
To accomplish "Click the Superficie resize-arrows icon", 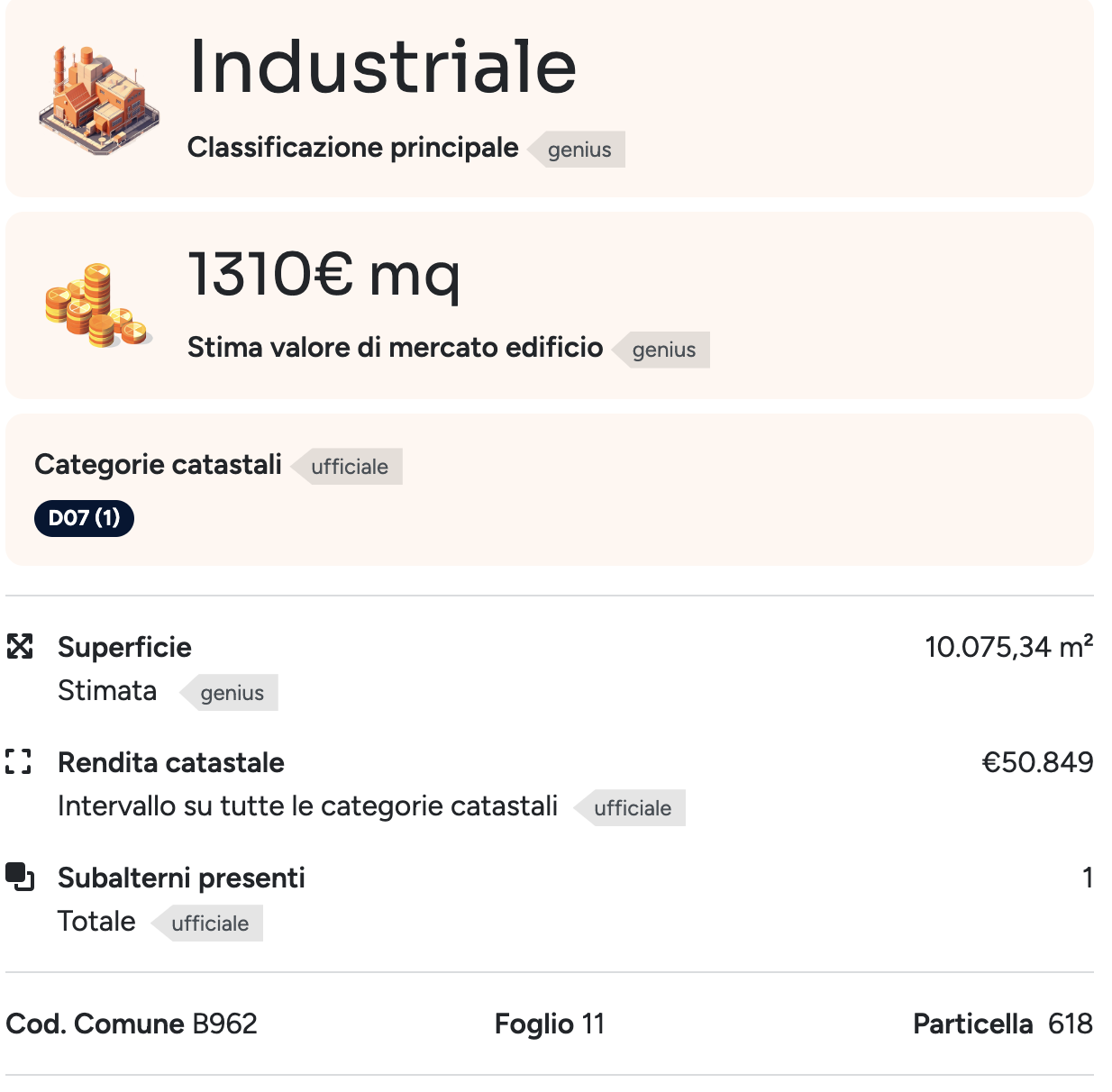I will click(x=20, y=645).
